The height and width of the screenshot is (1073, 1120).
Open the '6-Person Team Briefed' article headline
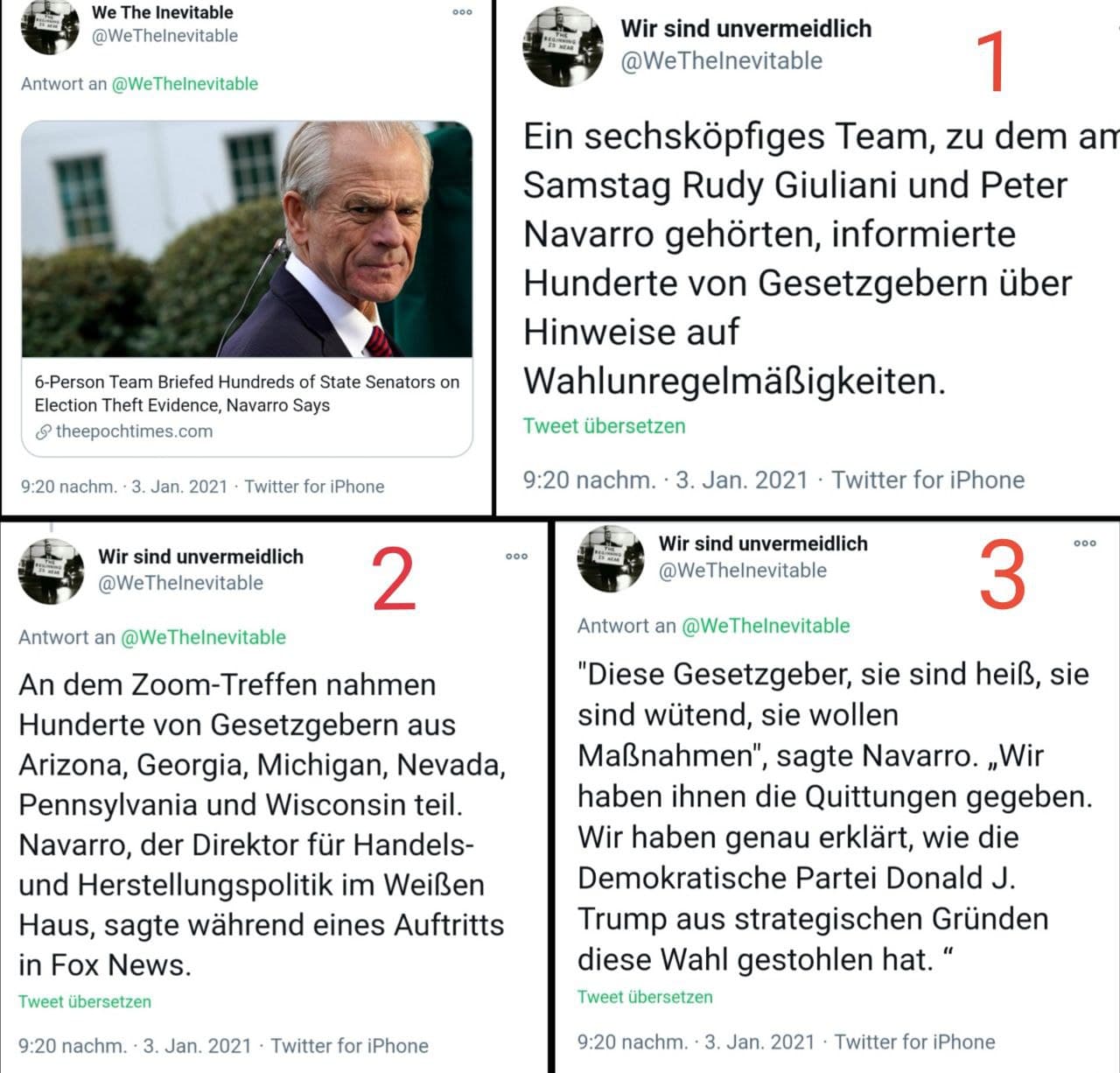(247, 393)
